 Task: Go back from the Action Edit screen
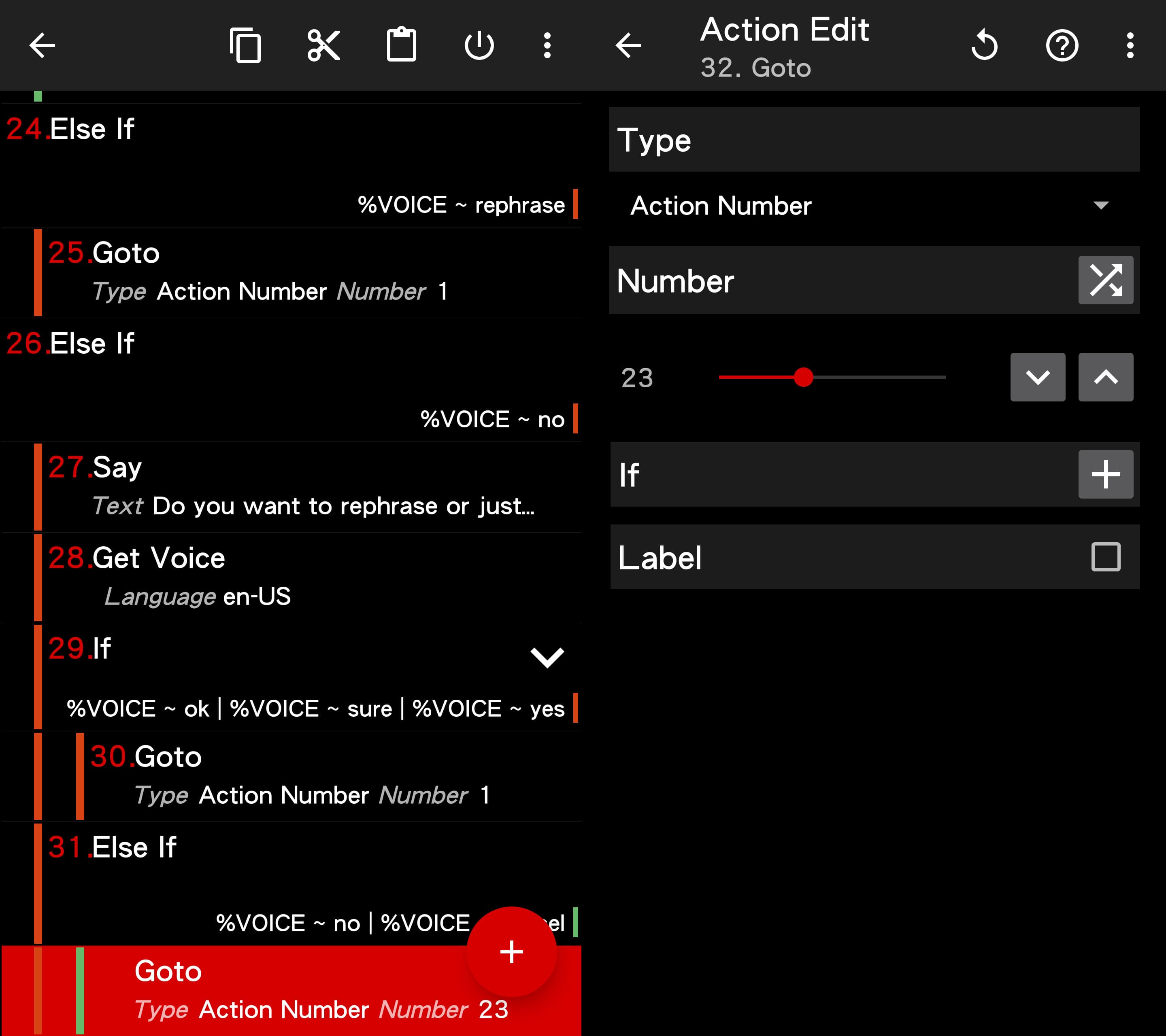pyautogui.click(x=629, y=45)
